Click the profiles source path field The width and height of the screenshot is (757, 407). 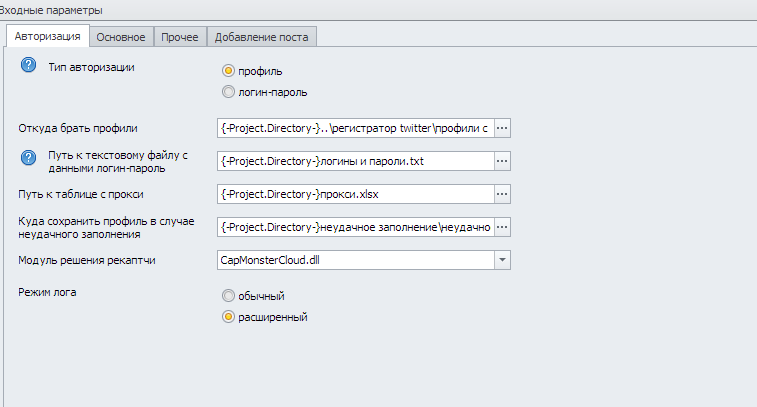tap(355, 128)
